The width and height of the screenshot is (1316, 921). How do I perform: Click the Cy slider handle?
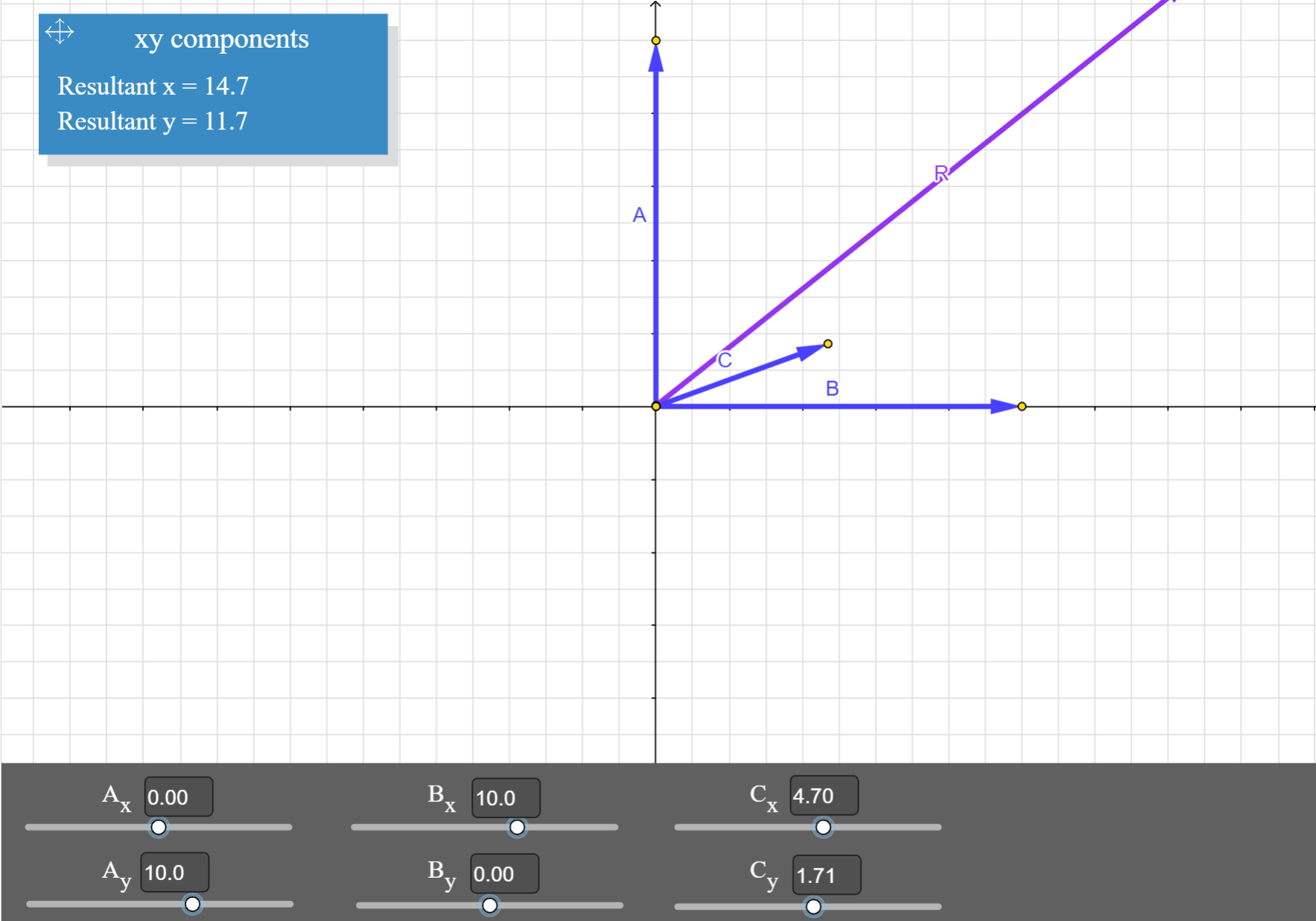(x=812, y=906)
